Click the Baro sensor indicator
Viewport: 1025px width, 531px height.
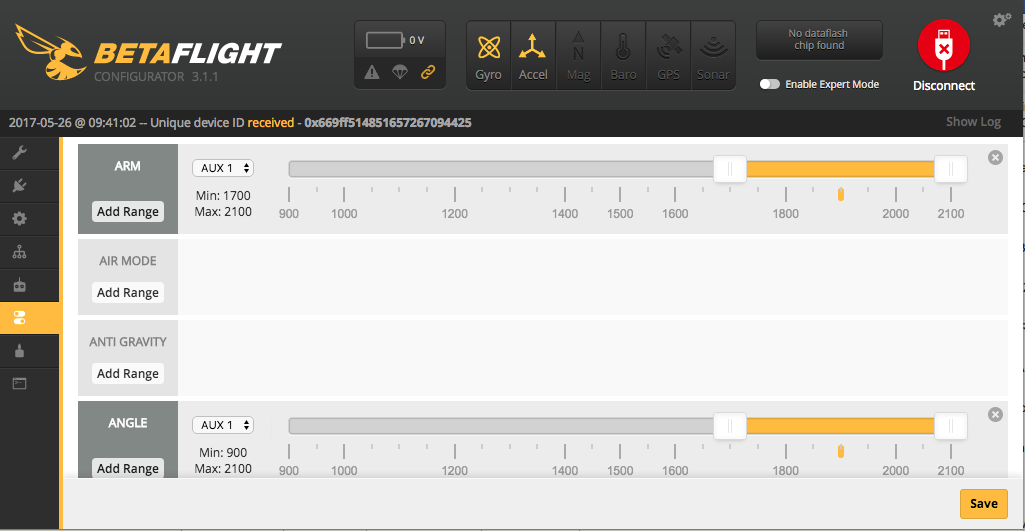point(623,56)
